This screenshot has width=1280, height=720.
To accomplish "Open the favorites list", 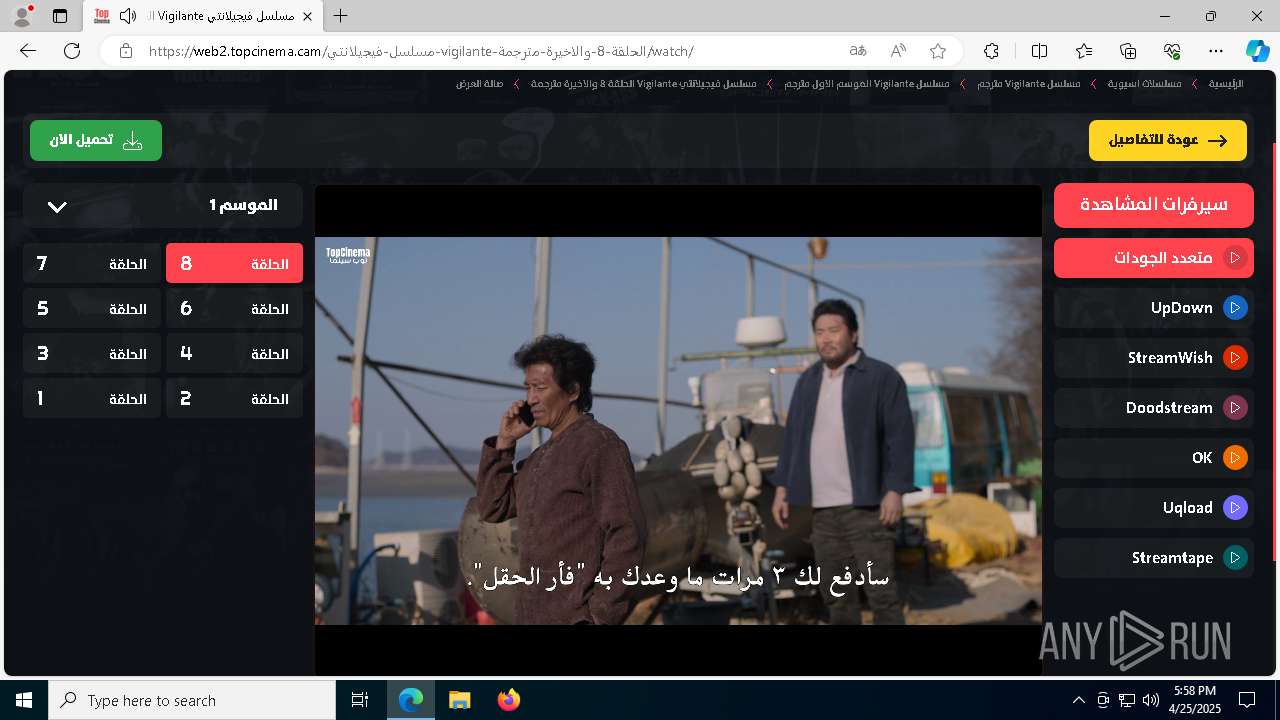I will (1084, 51).
